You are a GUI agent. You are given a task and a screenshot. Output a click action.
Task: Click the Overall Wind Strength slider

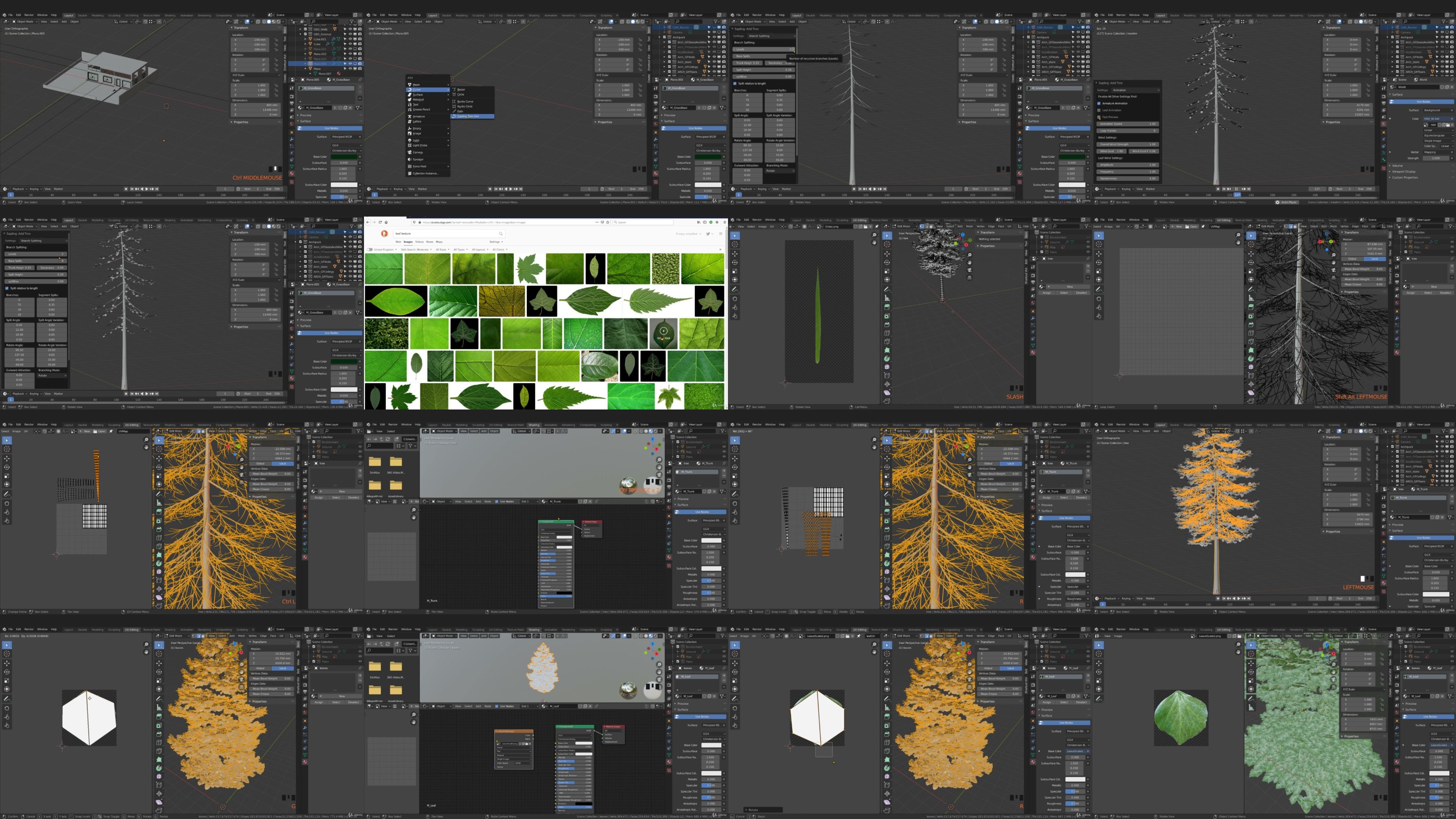(x=1127, y=144)
